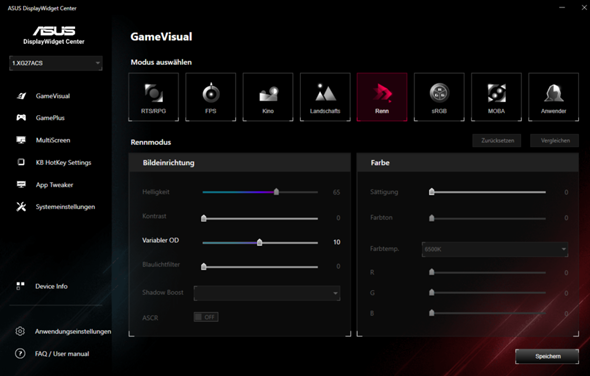This screenshot has width=590, height=376.
Task: Open the monitor selection dropdown 1.XG27ACS
Action: pos(56,63)
